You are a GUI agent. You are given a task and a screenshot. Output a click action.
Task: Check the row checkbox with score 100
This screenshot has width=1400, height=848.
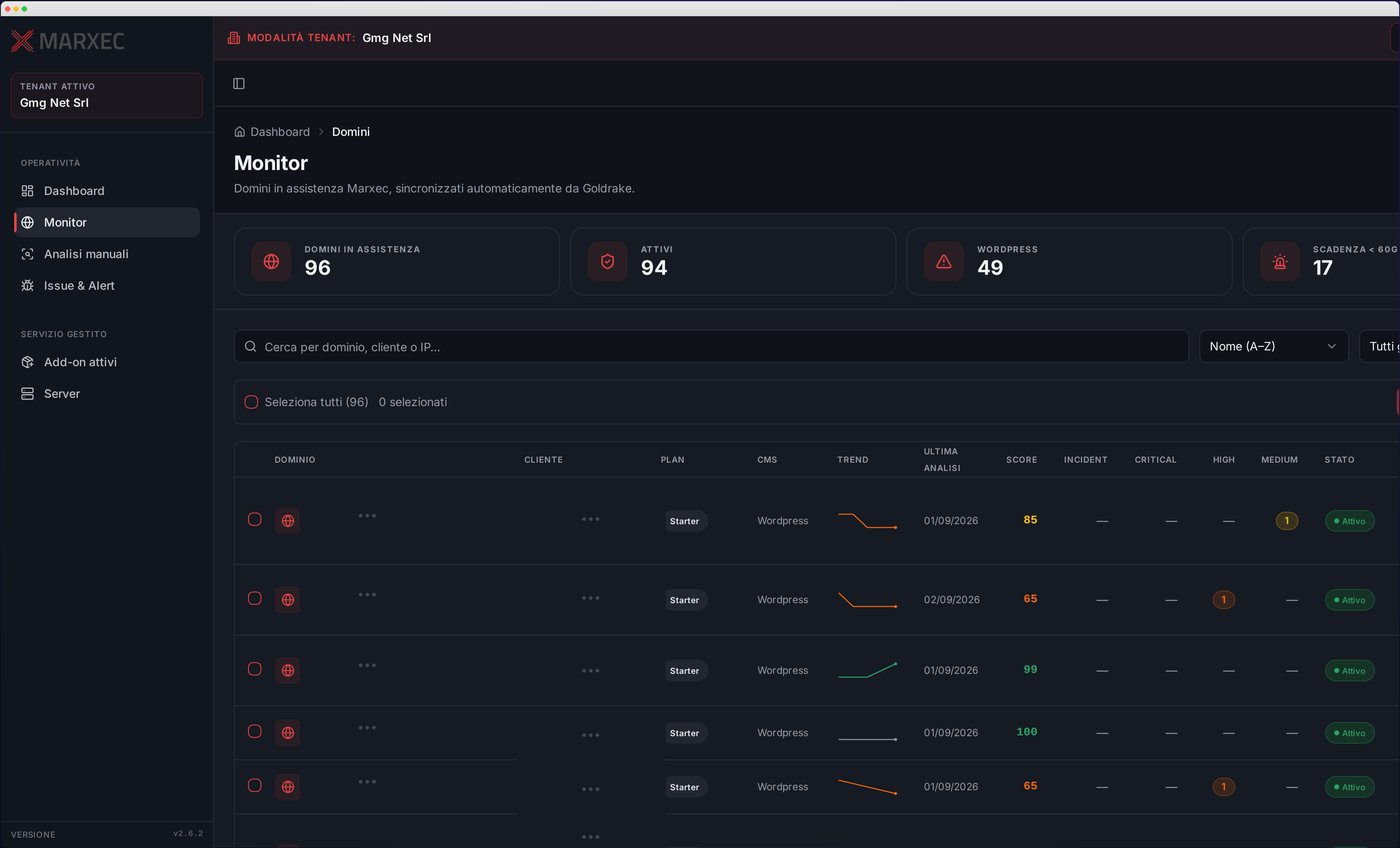pos(255,732)
